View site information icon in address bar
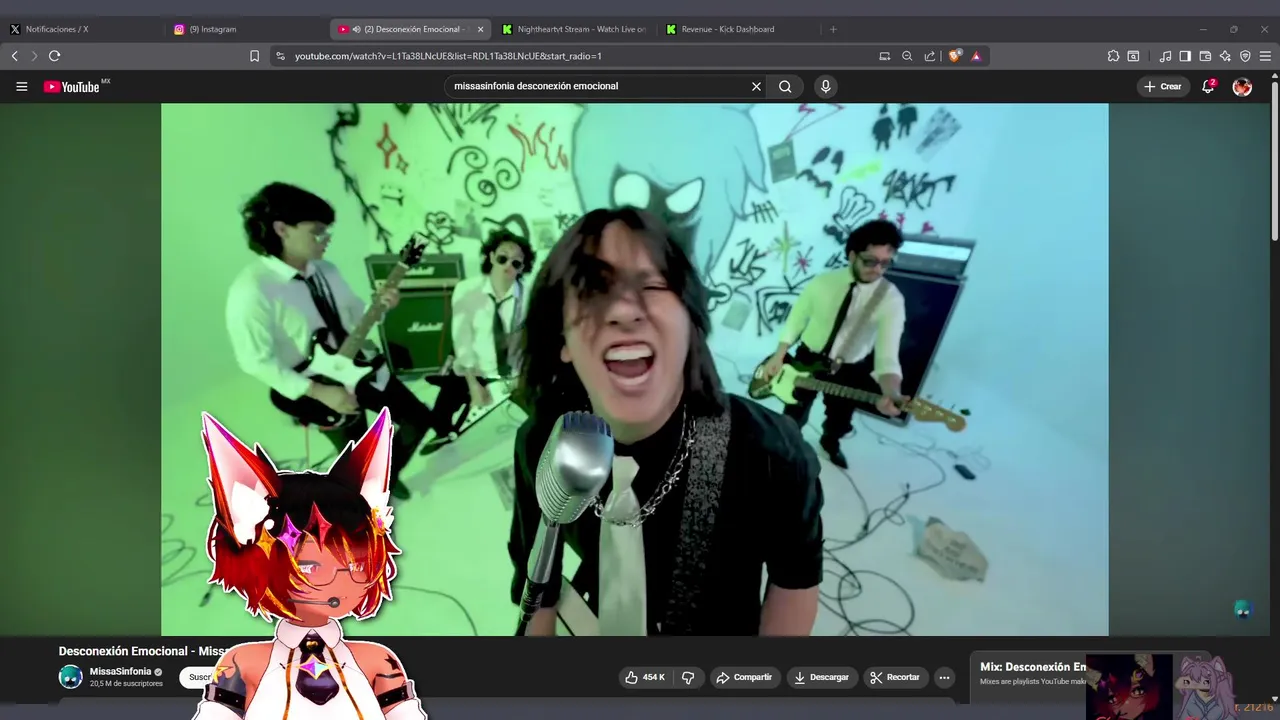 (281, 56)
